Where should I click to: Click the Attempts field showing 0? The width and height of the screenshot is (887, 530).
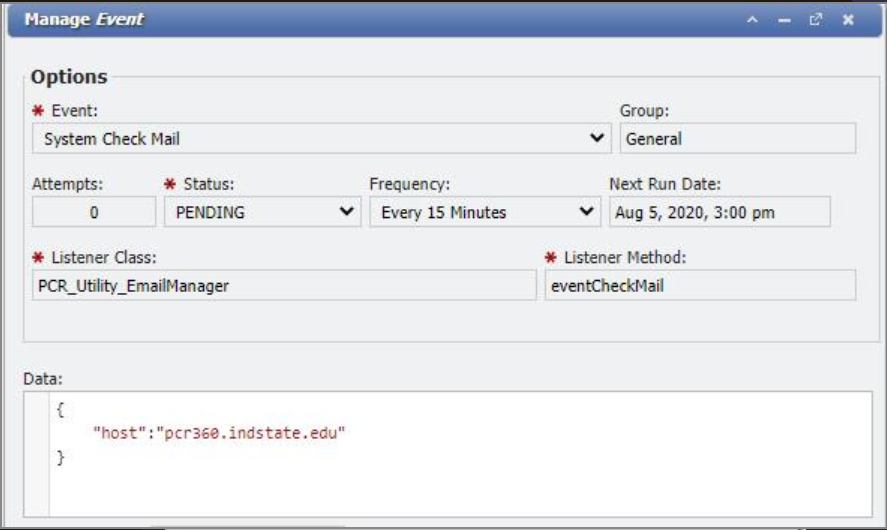94,212
